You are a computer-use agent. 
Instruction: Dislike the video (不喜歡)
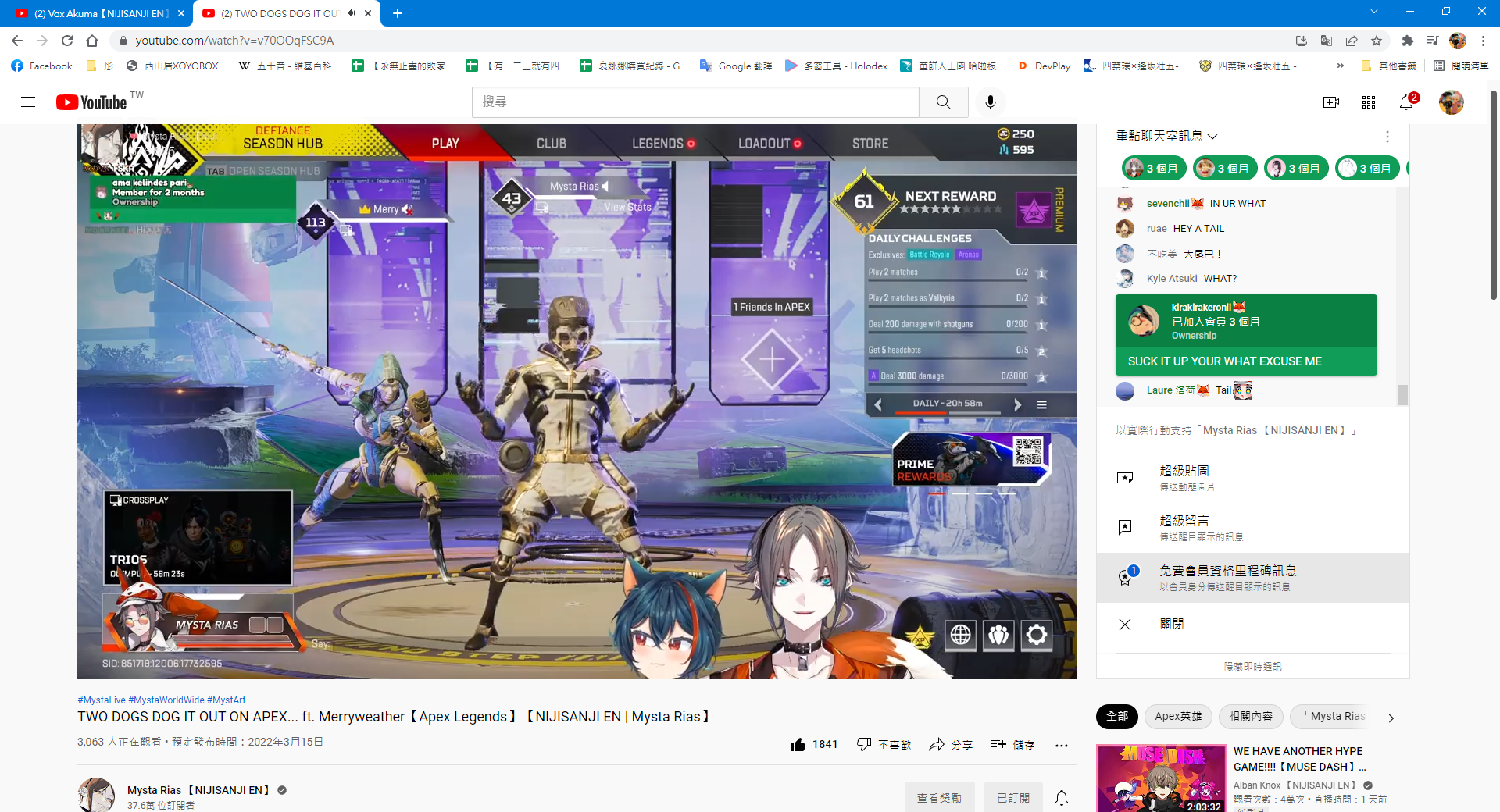(884, 745)
